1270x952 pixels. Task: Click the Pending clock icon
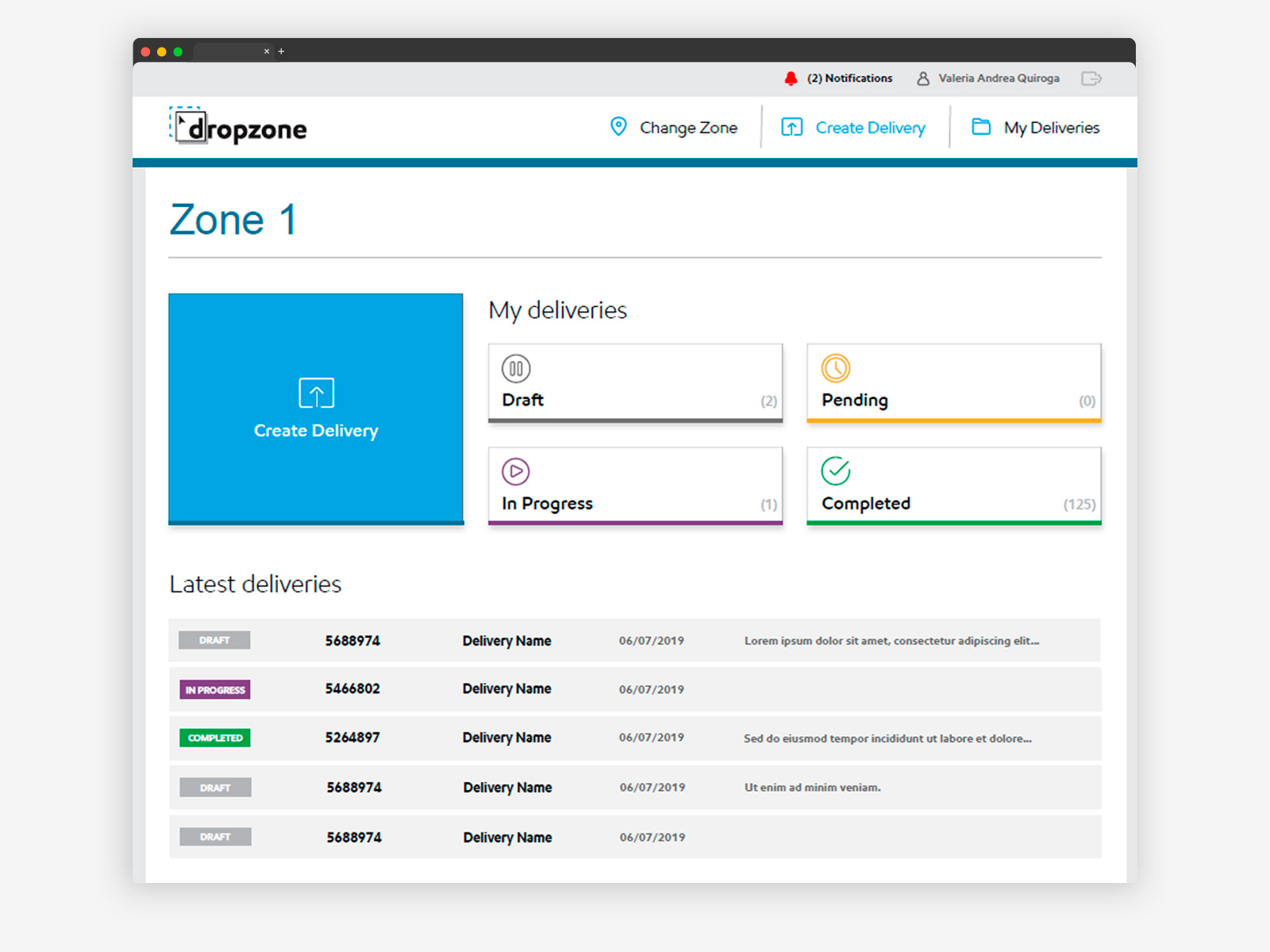pos(835,368)
